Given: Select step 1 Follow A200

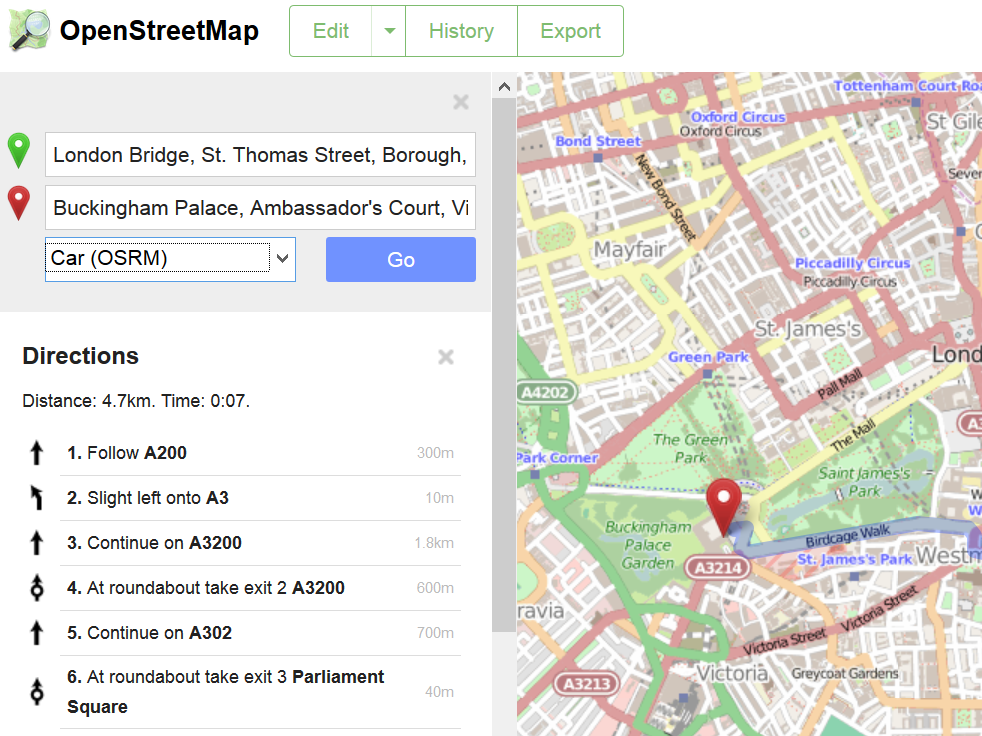Looking at the screenshot, I should (261, 453).
